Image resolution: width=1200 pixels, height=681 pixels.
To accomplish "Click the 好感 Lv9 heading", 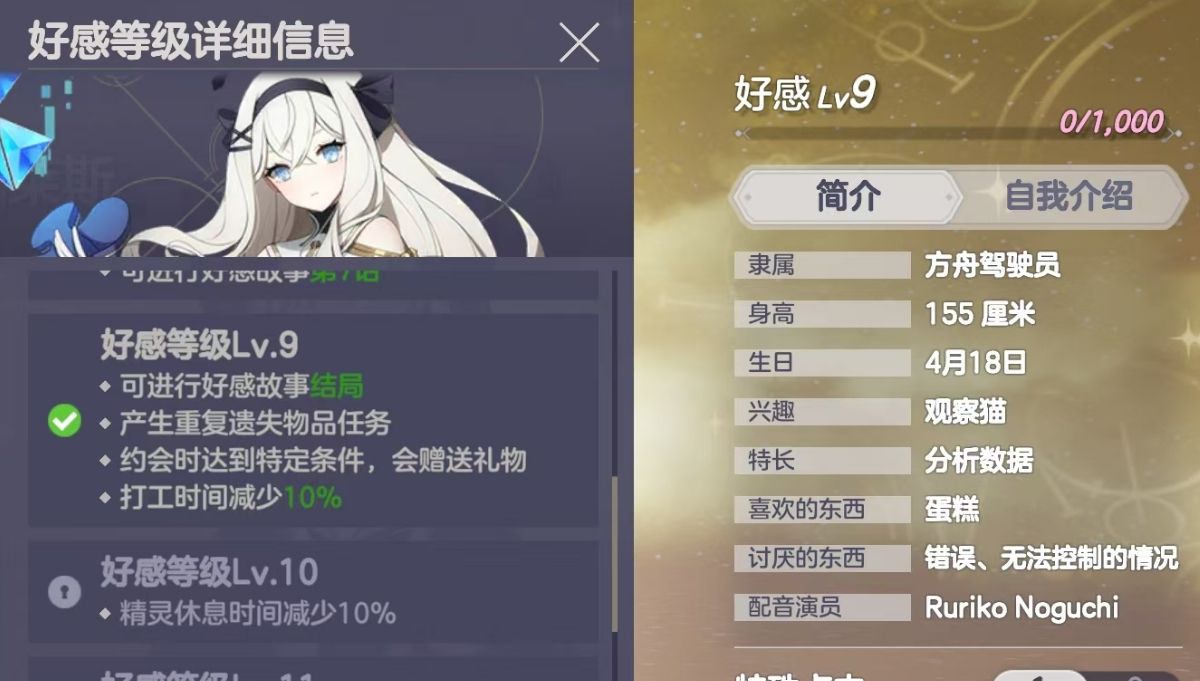I will click(x=805, y=93).
